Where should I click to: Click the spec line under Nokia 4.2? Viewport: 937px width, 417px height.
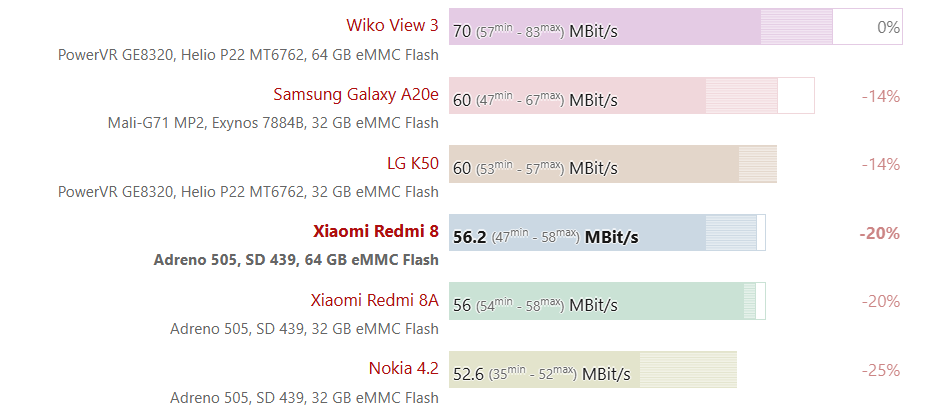coord(304,397)
